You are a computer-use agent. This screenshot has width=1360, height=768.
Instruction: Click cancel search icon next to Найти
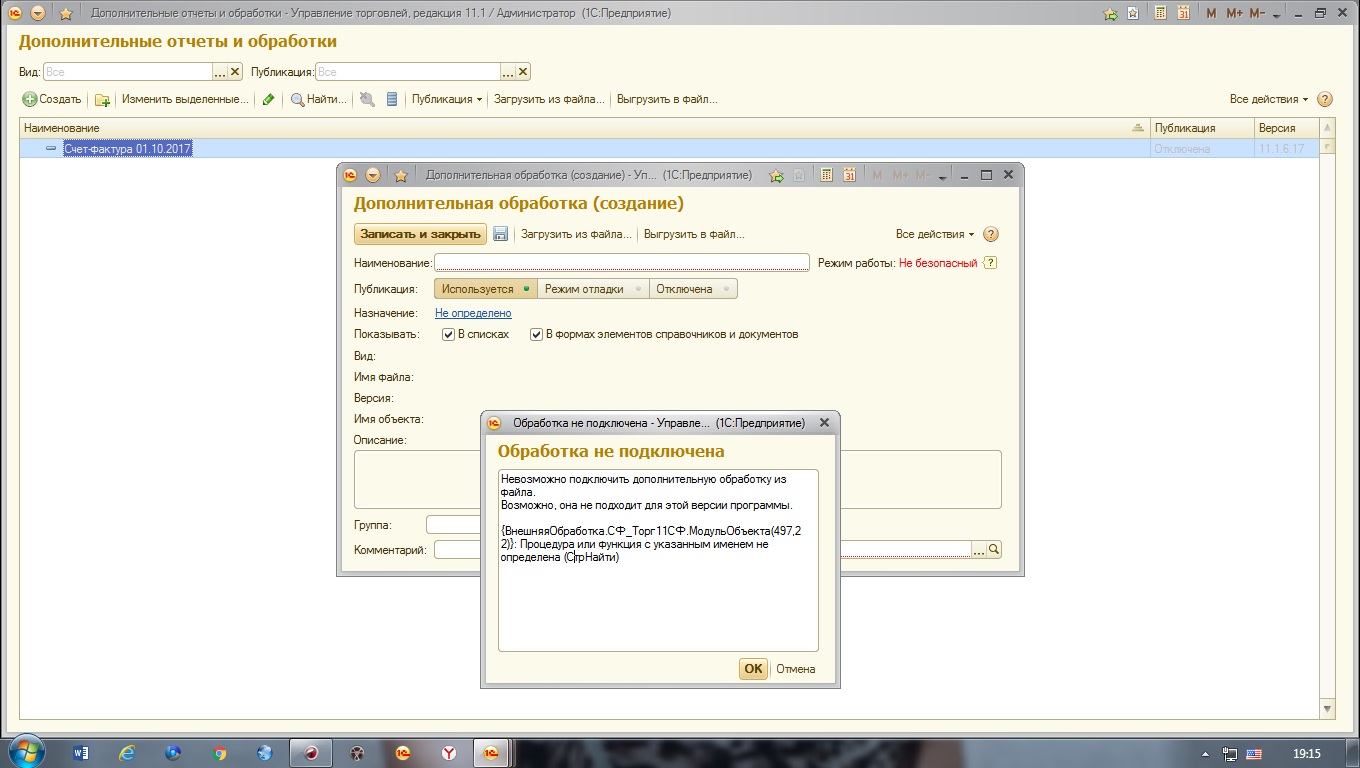click(367, 100)
